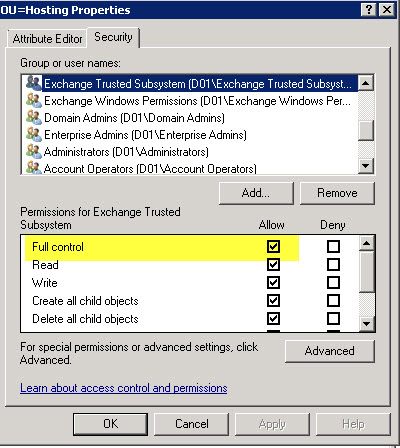Image resolution: width=400 pixels, height=448 pixels.
Task: Switch to the Attribute Editor tab
Action: (x=47, y=39)
